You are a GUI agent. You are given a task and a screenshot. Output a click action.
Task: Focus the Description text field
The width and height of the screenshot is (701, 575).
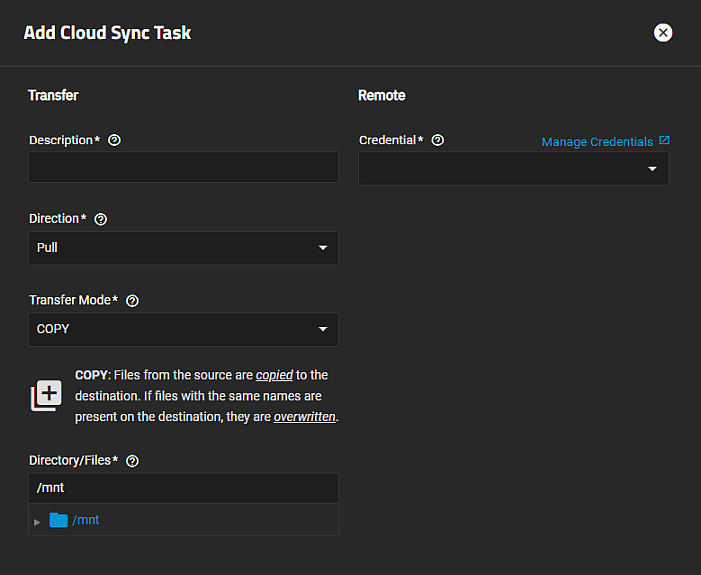coord(183,167)
